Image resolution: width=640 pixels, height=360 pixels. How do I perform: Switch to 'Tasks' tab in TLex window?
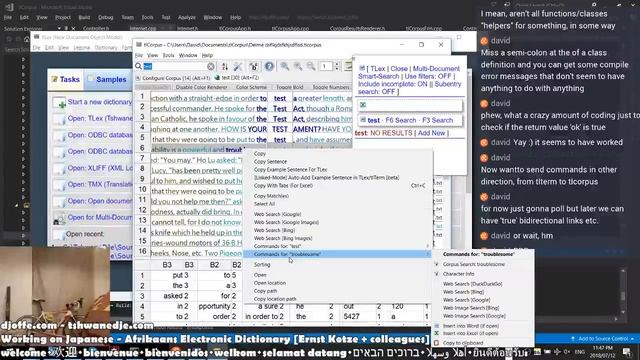(66, 79)
